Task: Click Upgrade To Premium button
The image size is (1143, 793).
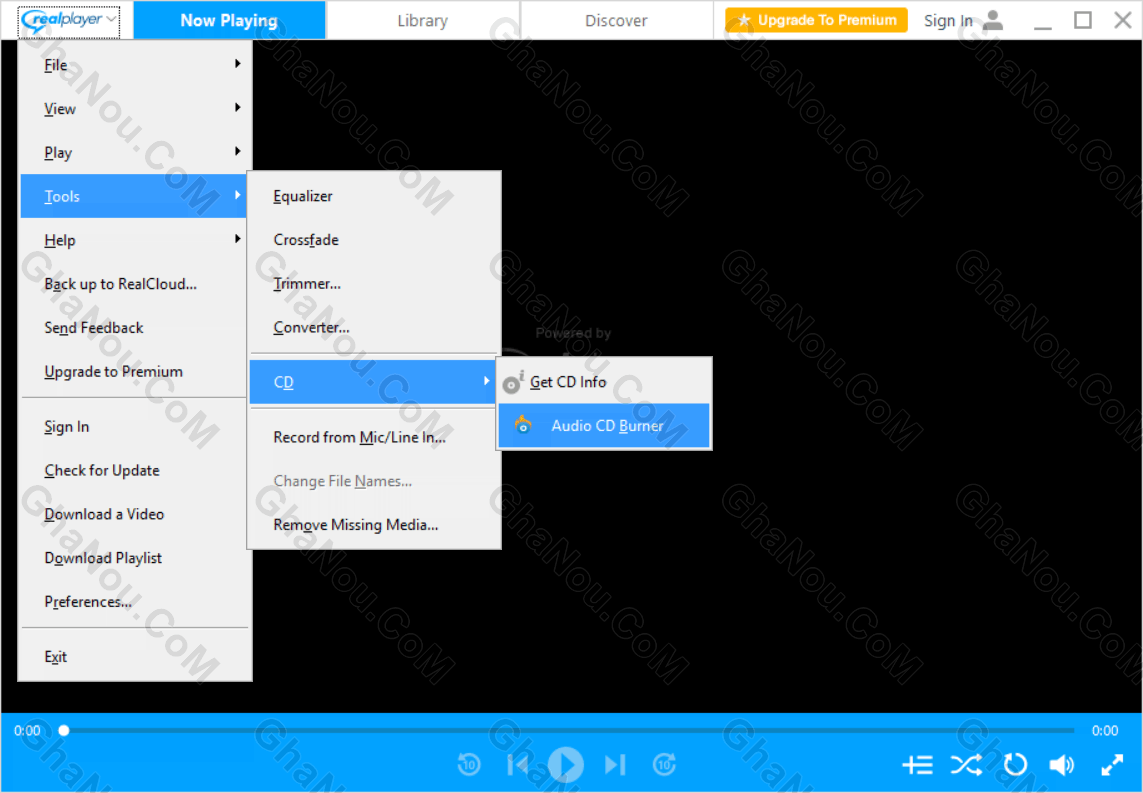Action: (x=816, y=20)
